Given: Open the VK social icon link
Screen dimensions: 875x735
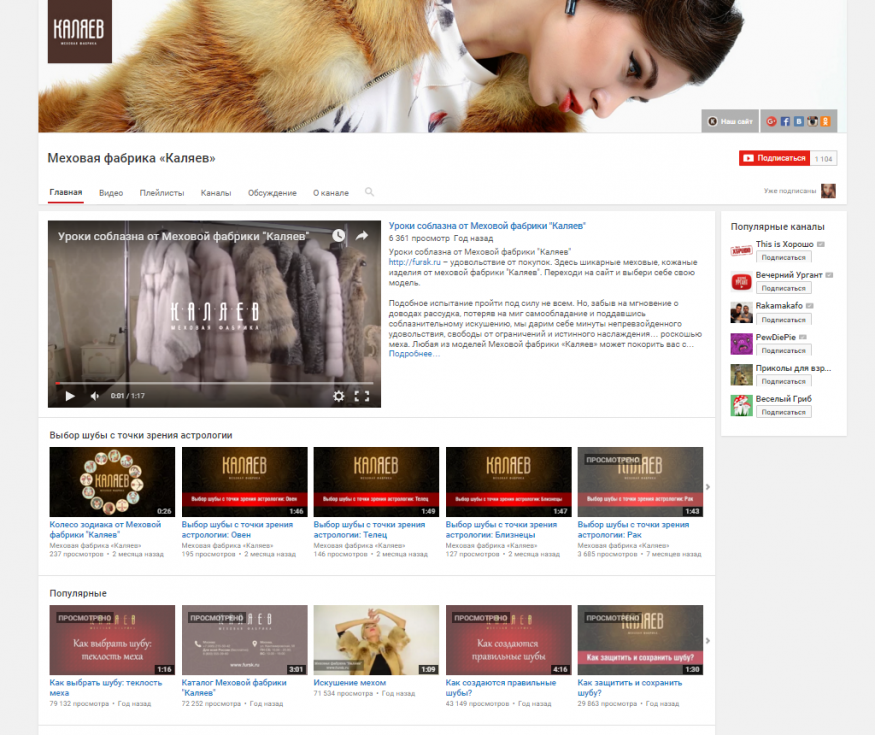Looking at the screenshot, I should pos(799,121).
